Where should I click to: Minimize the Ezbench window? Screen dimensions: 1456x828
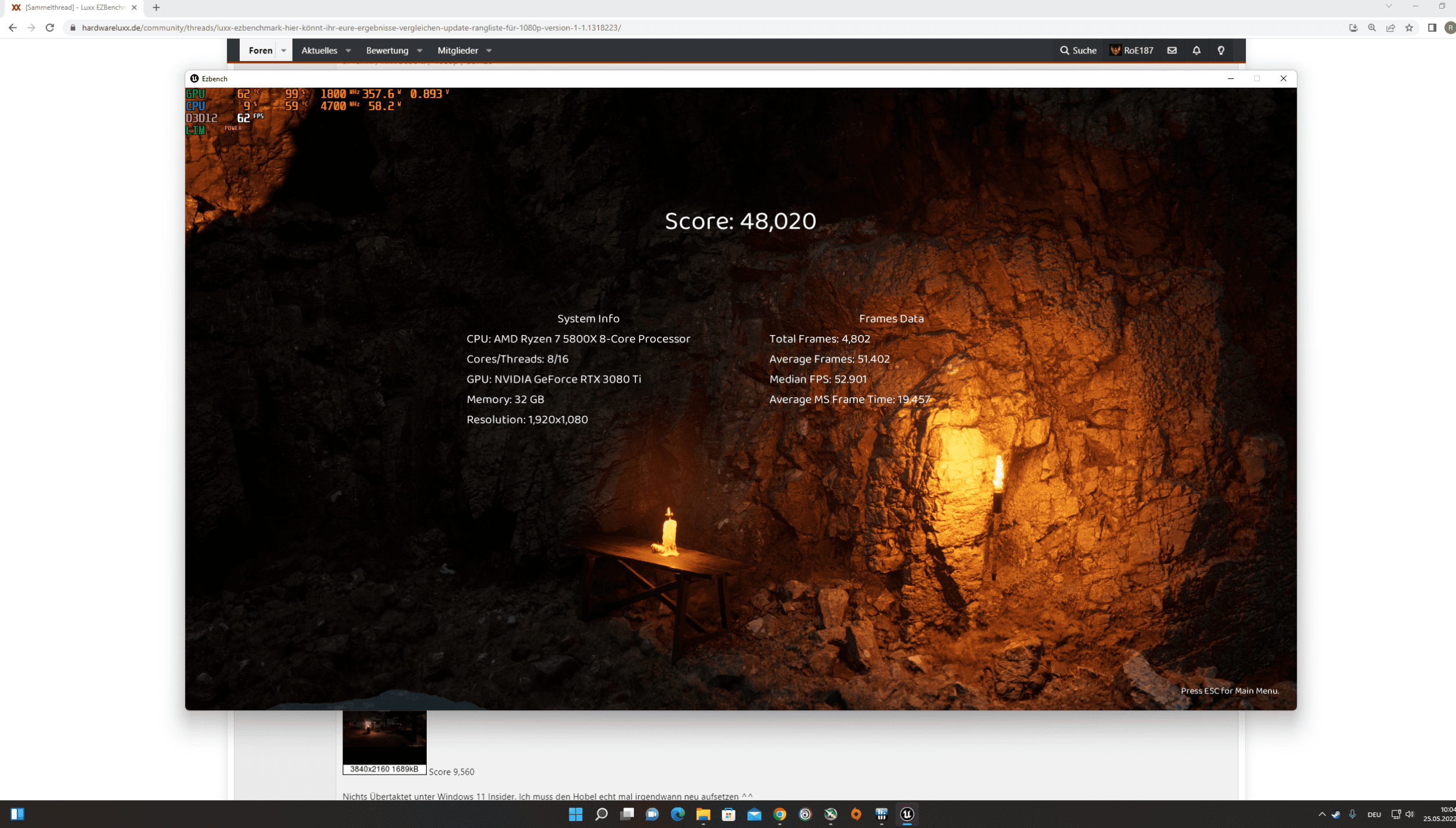[x=1230, y=78]
